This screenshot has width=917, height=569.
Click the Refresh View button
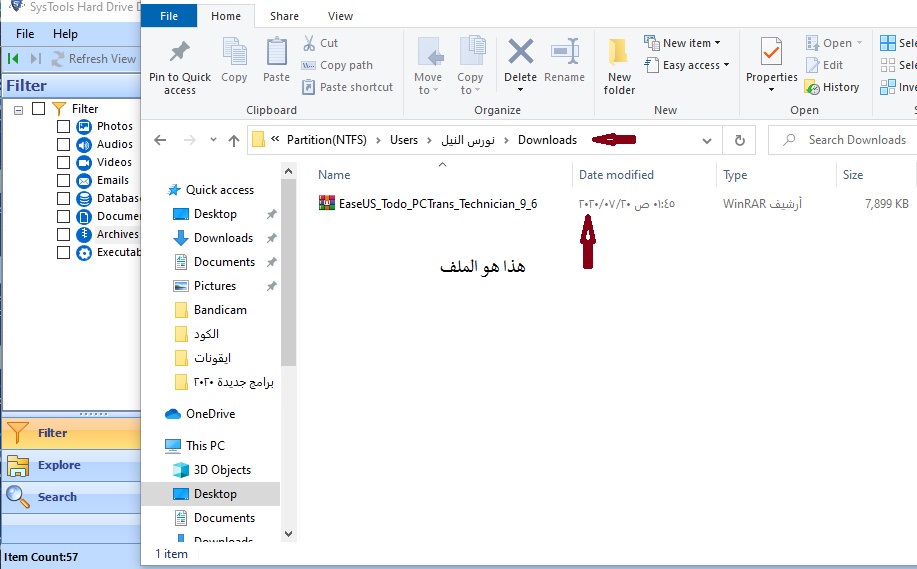pyautogui.click(x=93, y=59)
